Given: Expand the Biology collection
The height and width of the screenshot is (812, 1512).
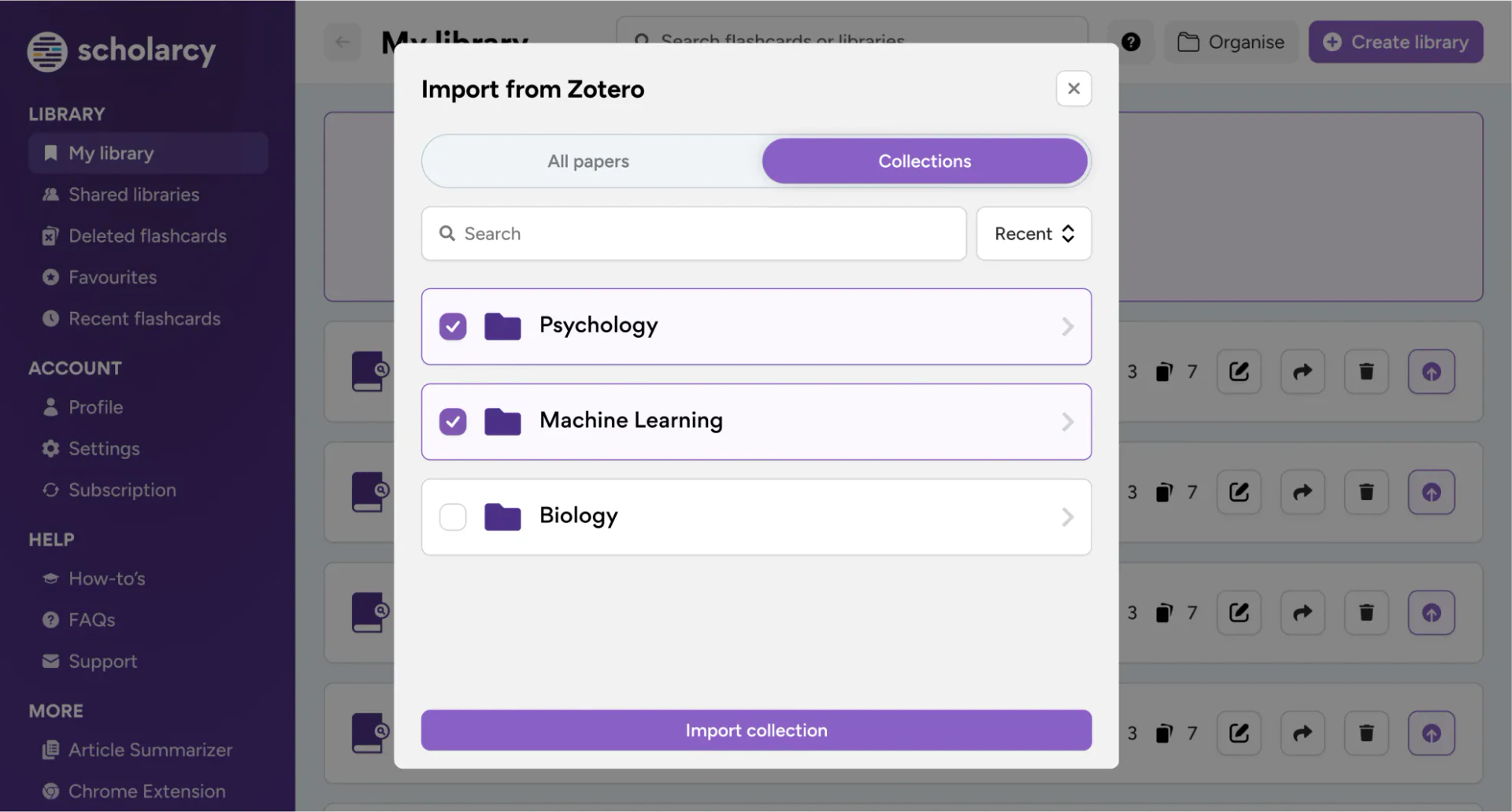Looking at the screenshot, I should [1068, 517].
